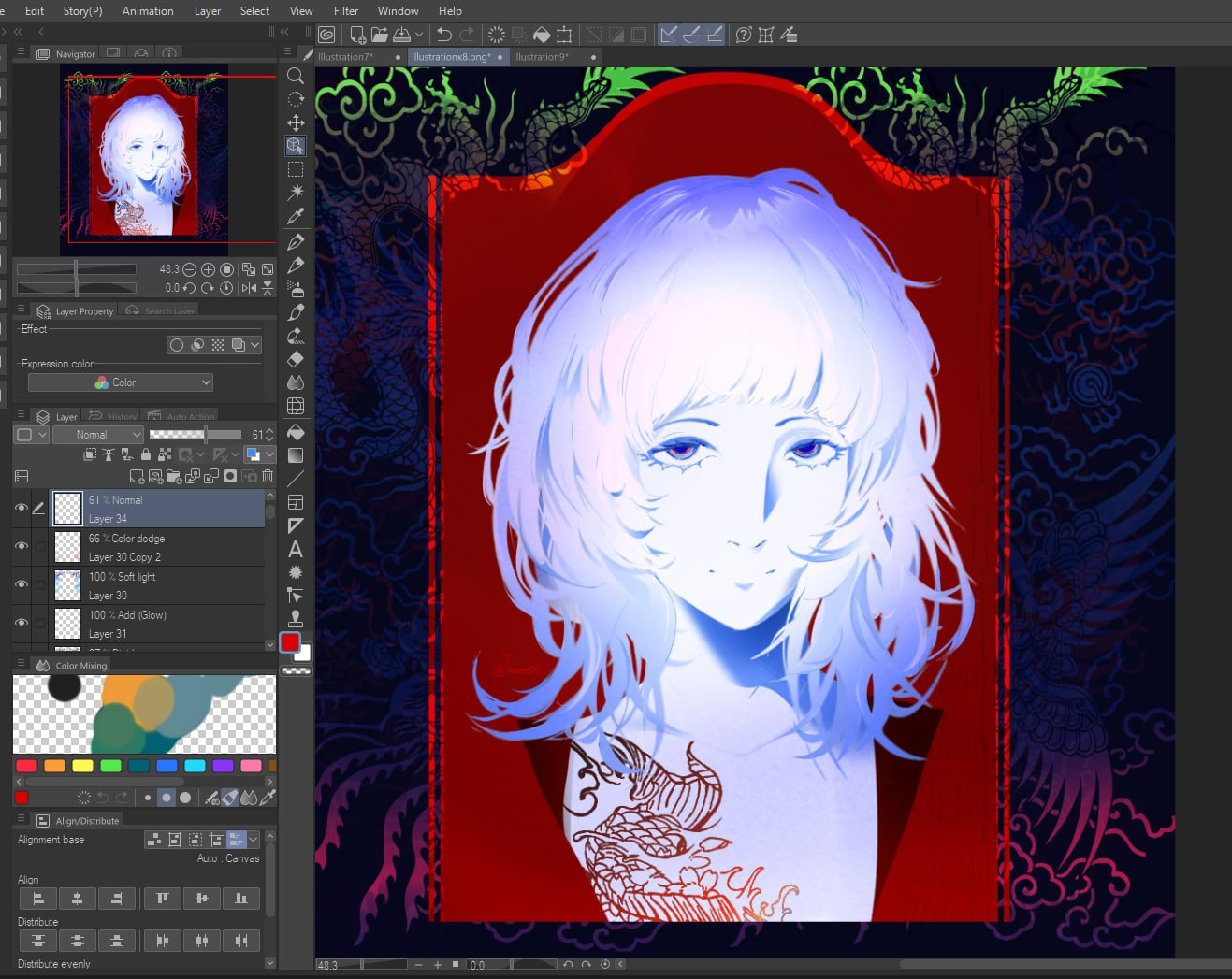This screenshot has height=979, width=1232.
Task: Select the Eyedropper tool
Action: (x=296, y=217)
